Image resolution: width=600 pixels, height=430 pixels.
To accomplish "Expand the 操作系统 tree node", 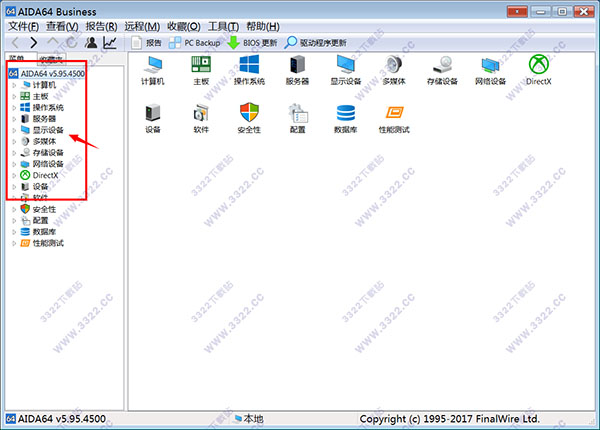I will tap(14, 108).
